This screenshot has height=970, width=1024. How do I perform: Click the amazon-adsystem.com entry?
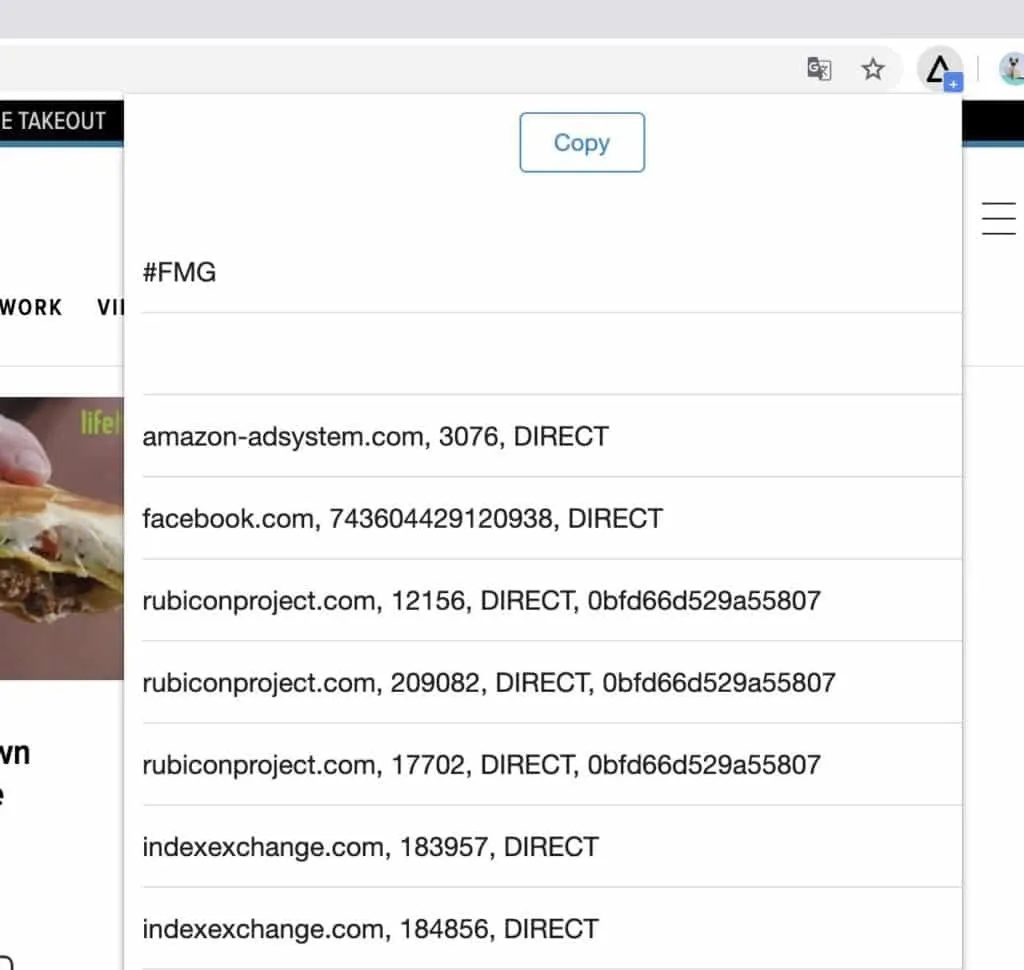pos(375,436)
